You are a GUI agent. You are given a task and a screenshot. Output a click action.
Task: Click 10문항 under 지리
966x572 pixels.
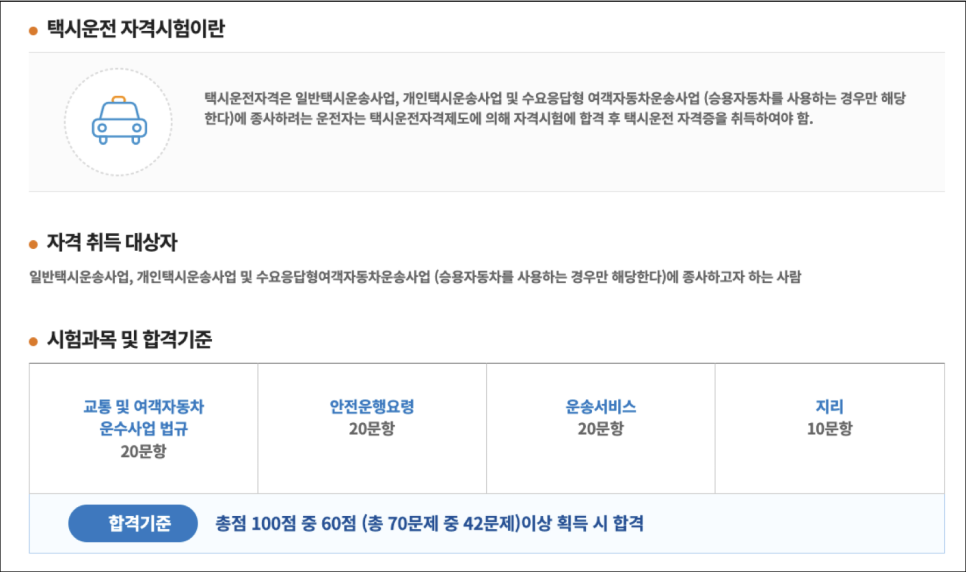(829, 428)
